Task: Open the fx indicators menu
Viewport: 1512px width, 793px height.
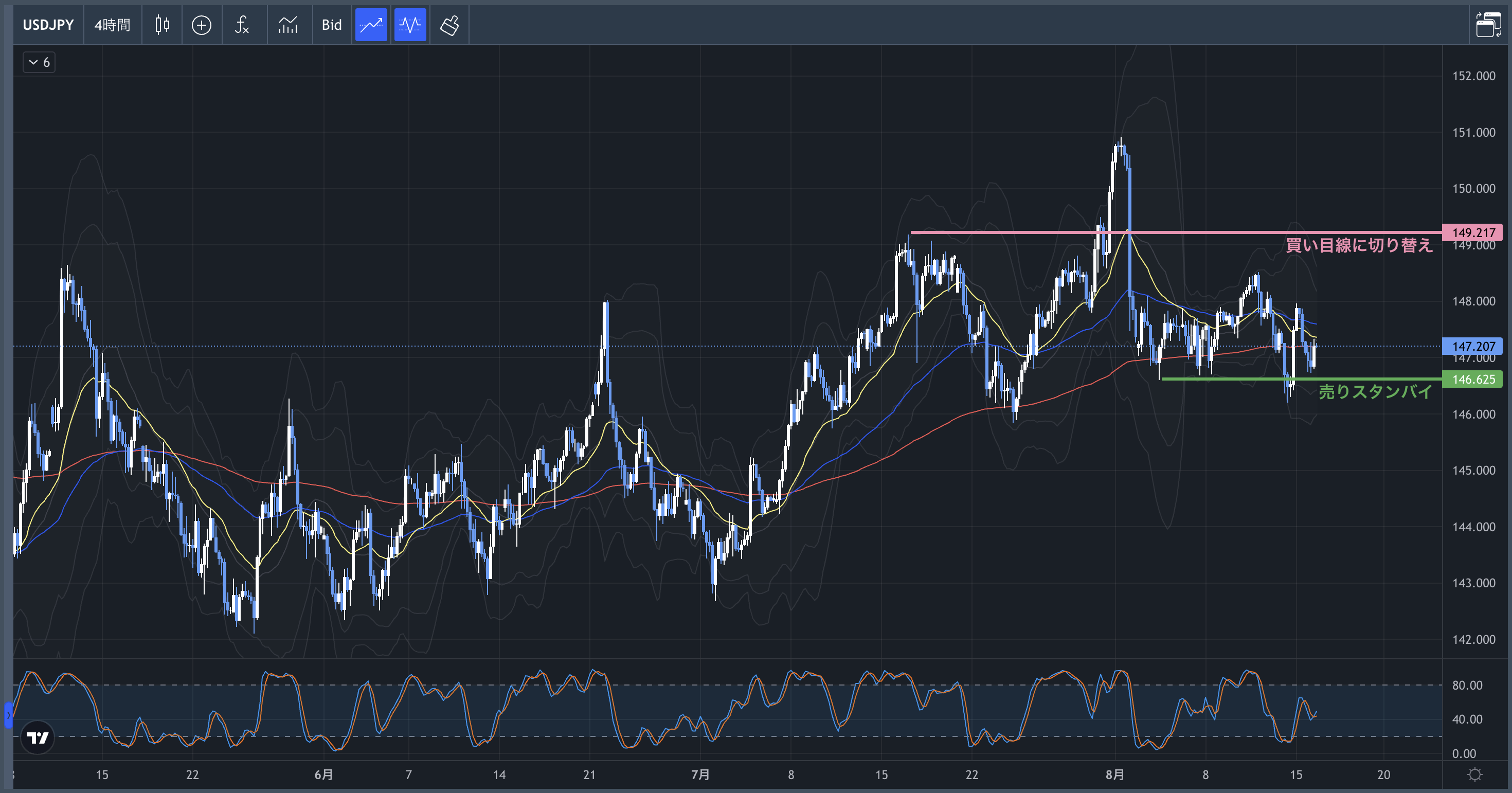Action: (x=242, y=25)
